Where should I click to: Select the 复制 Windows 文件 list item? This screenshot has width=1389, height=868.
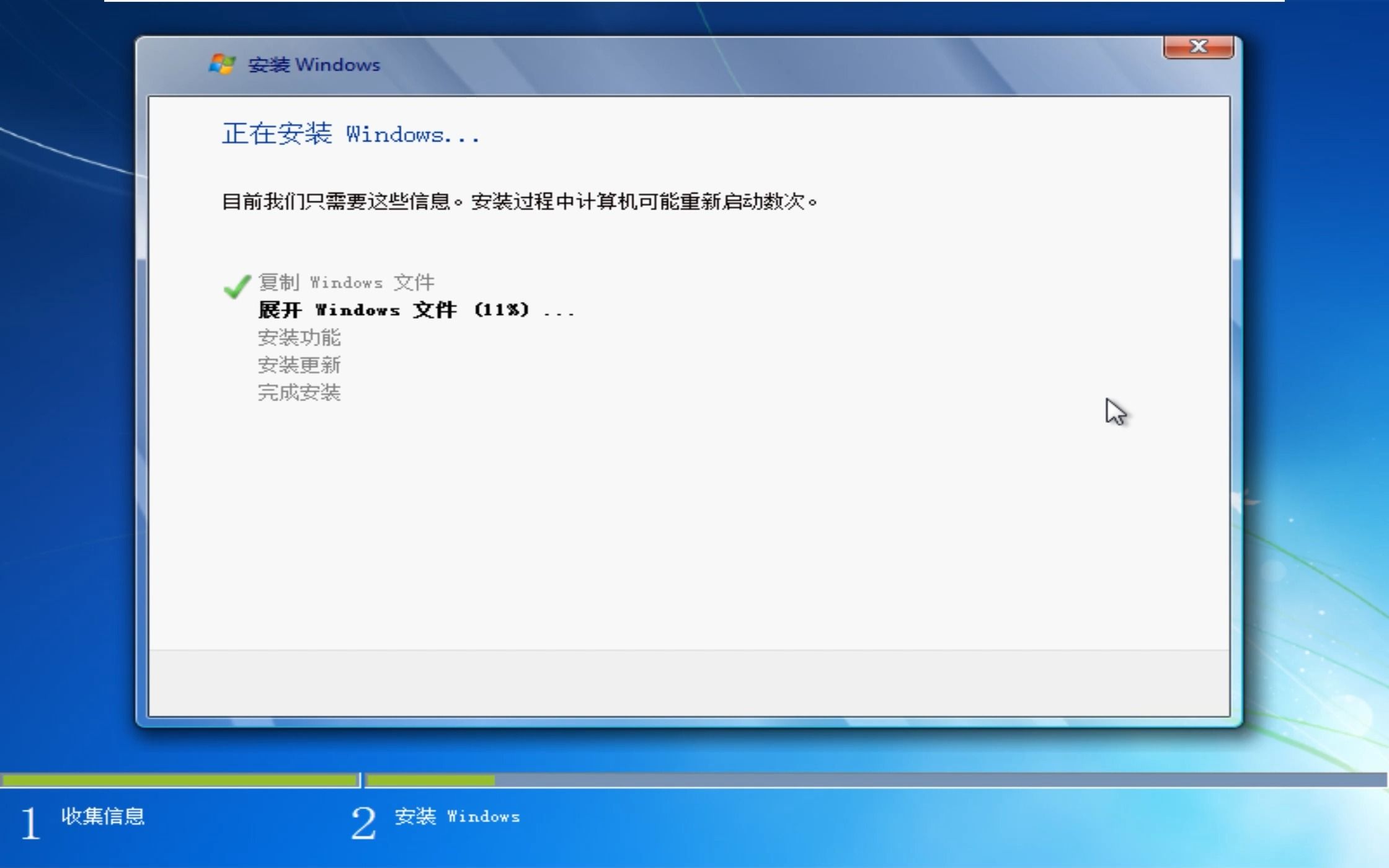point(347,282)
